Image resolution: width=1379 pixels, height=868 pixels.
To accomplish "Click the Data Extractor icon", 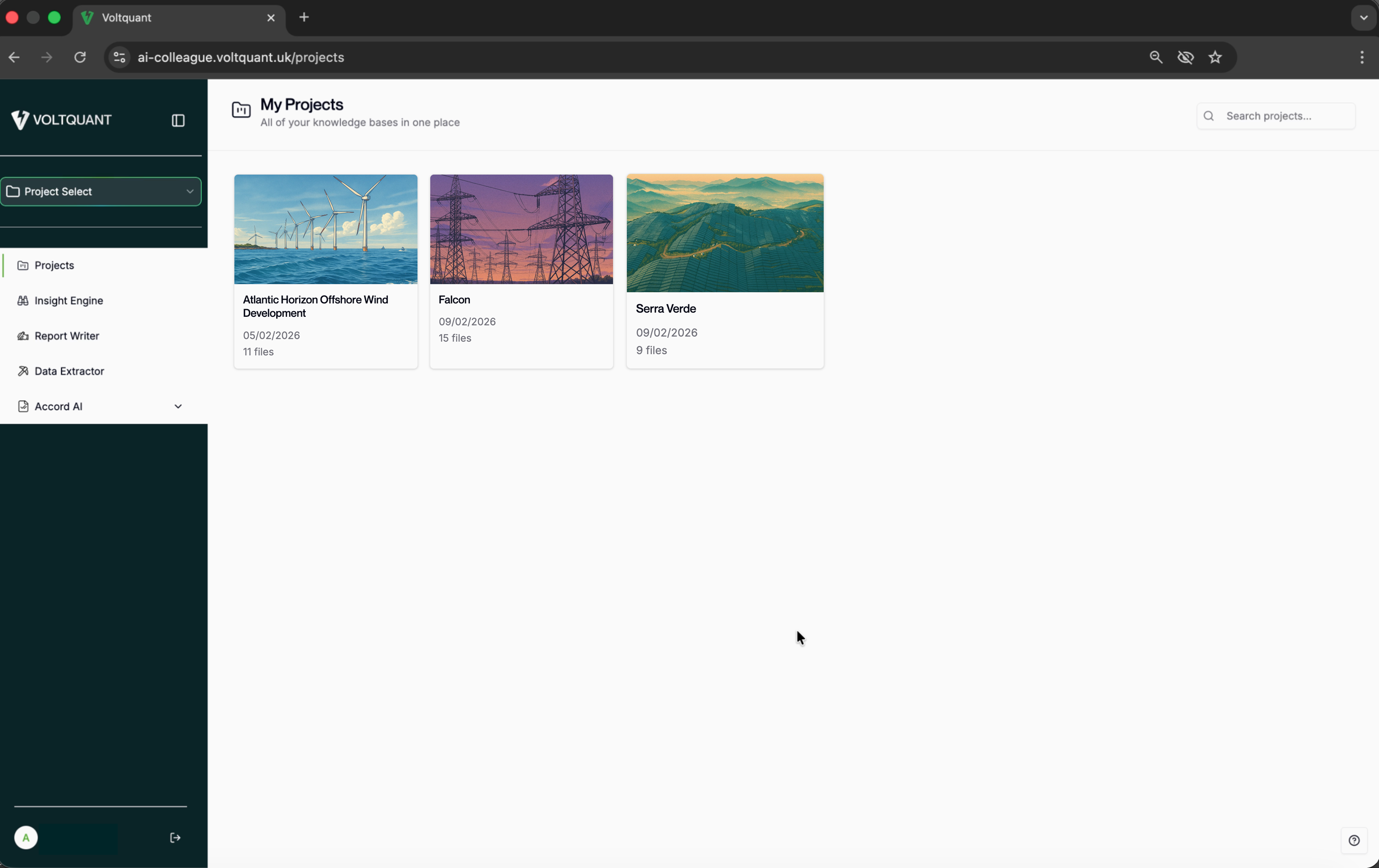I will 23,371.
